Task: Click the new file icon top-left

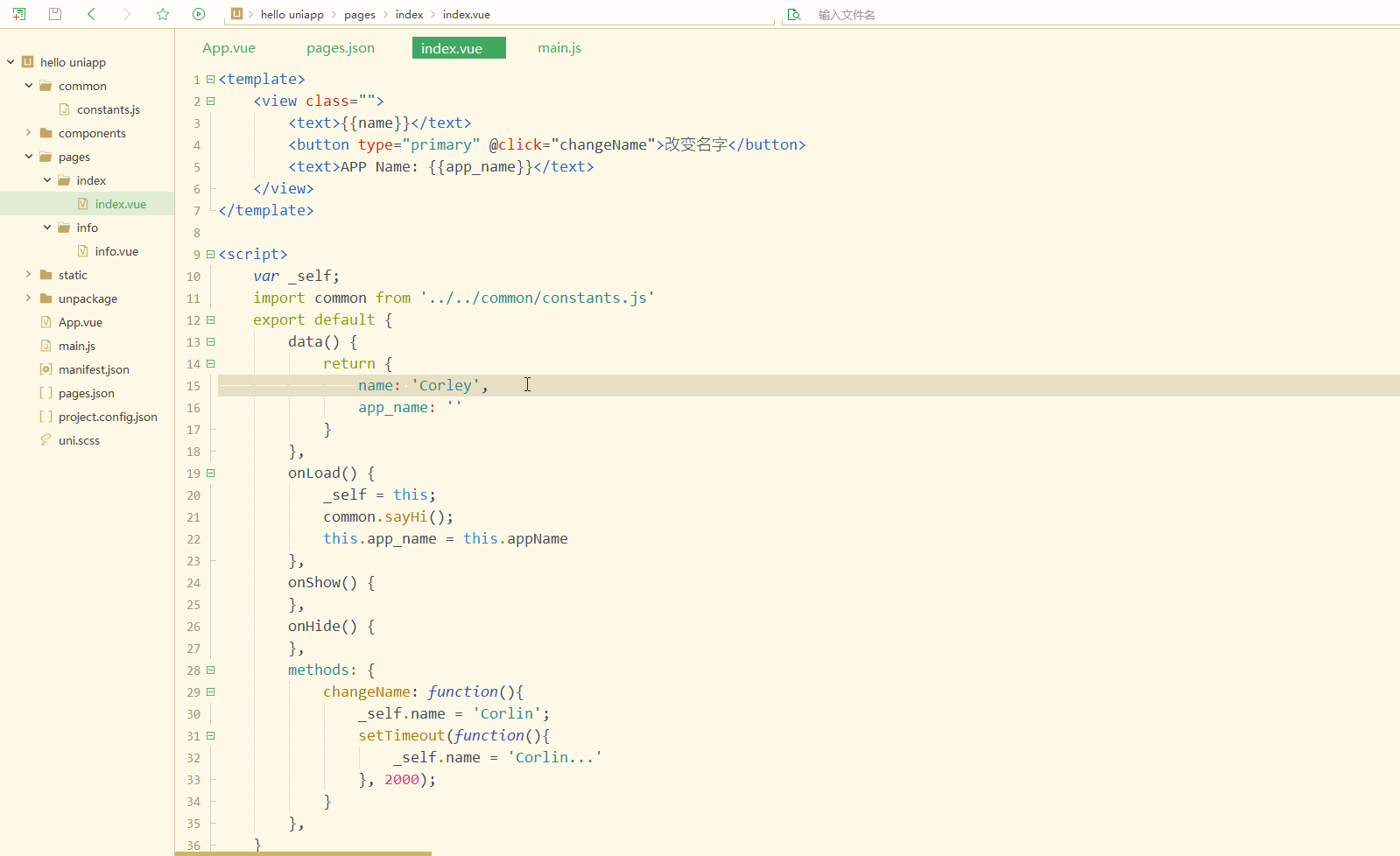Action: 19,14
